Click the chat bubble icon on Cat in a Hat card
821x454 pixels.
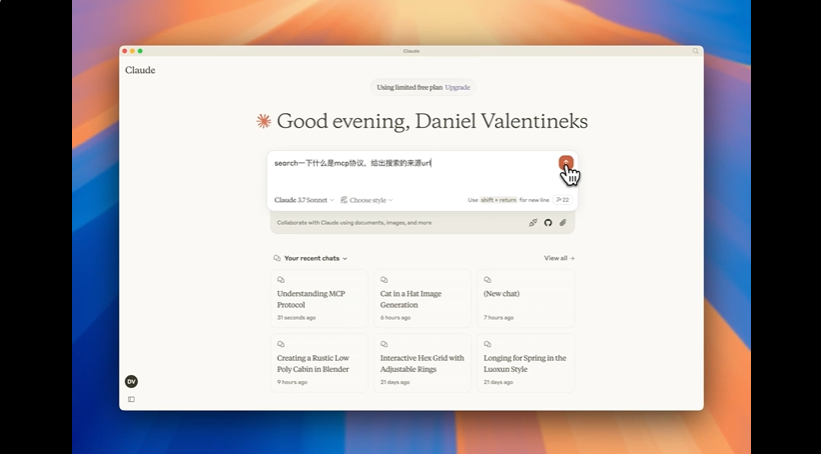tap(384, 280)
